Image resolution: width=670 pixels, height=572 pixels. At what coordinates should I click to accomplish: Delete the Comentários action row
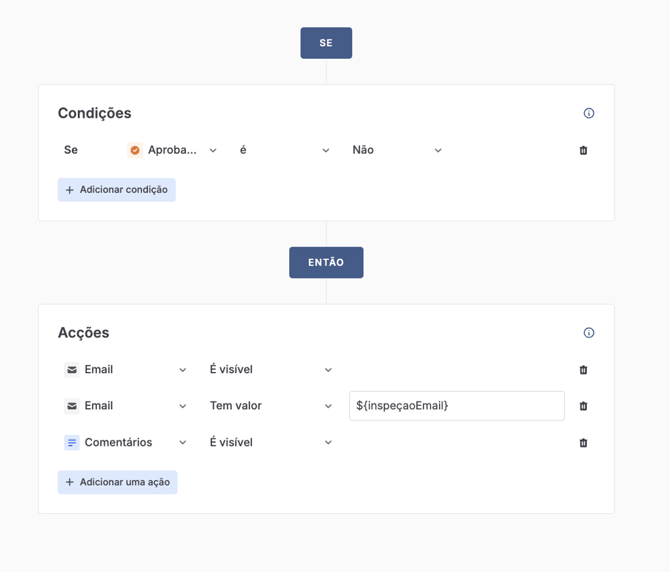584,443
